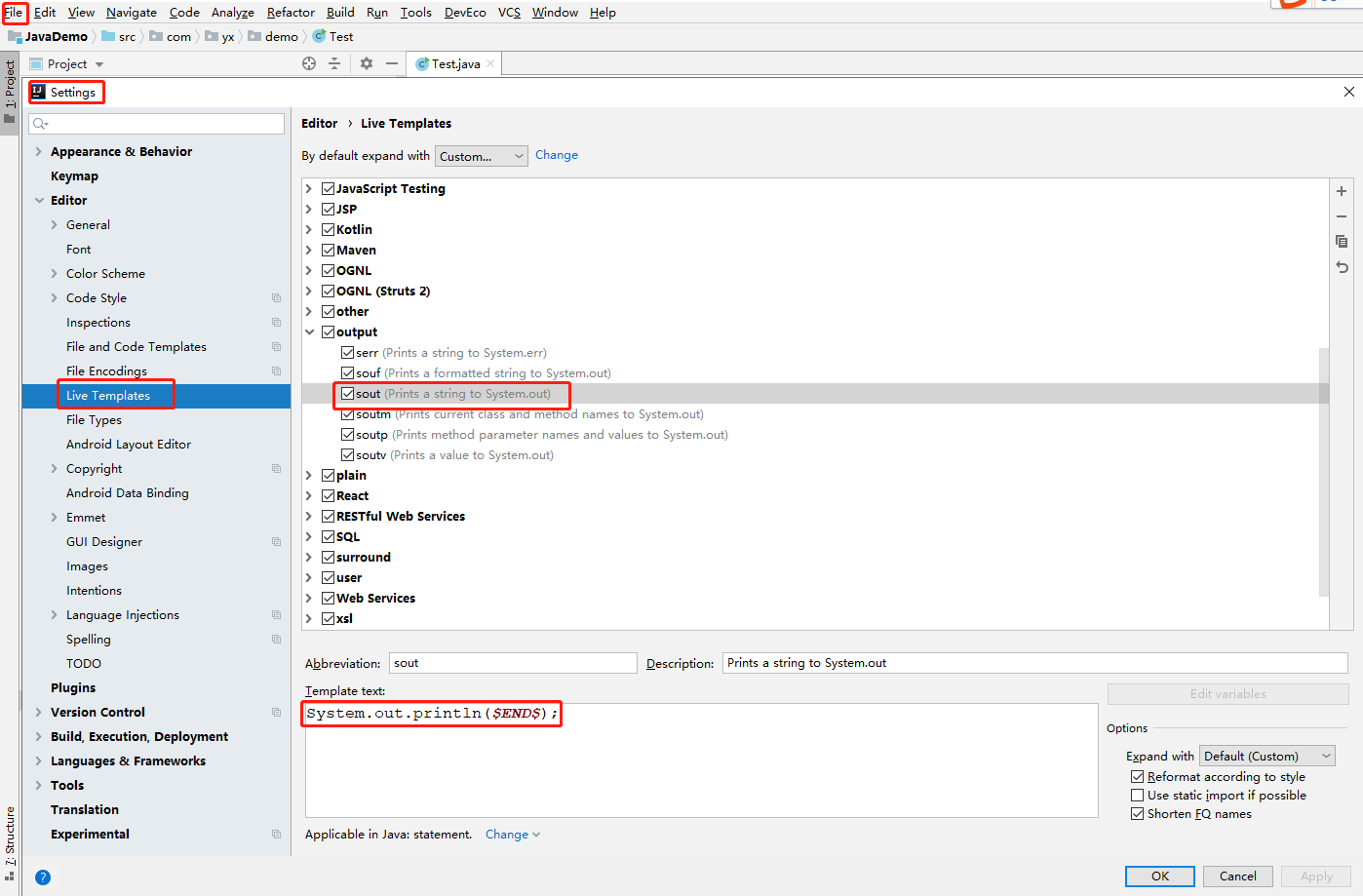Disable the serr template checkbox
This screenshot has width=1363, height=896.
[x=348, y=352]
